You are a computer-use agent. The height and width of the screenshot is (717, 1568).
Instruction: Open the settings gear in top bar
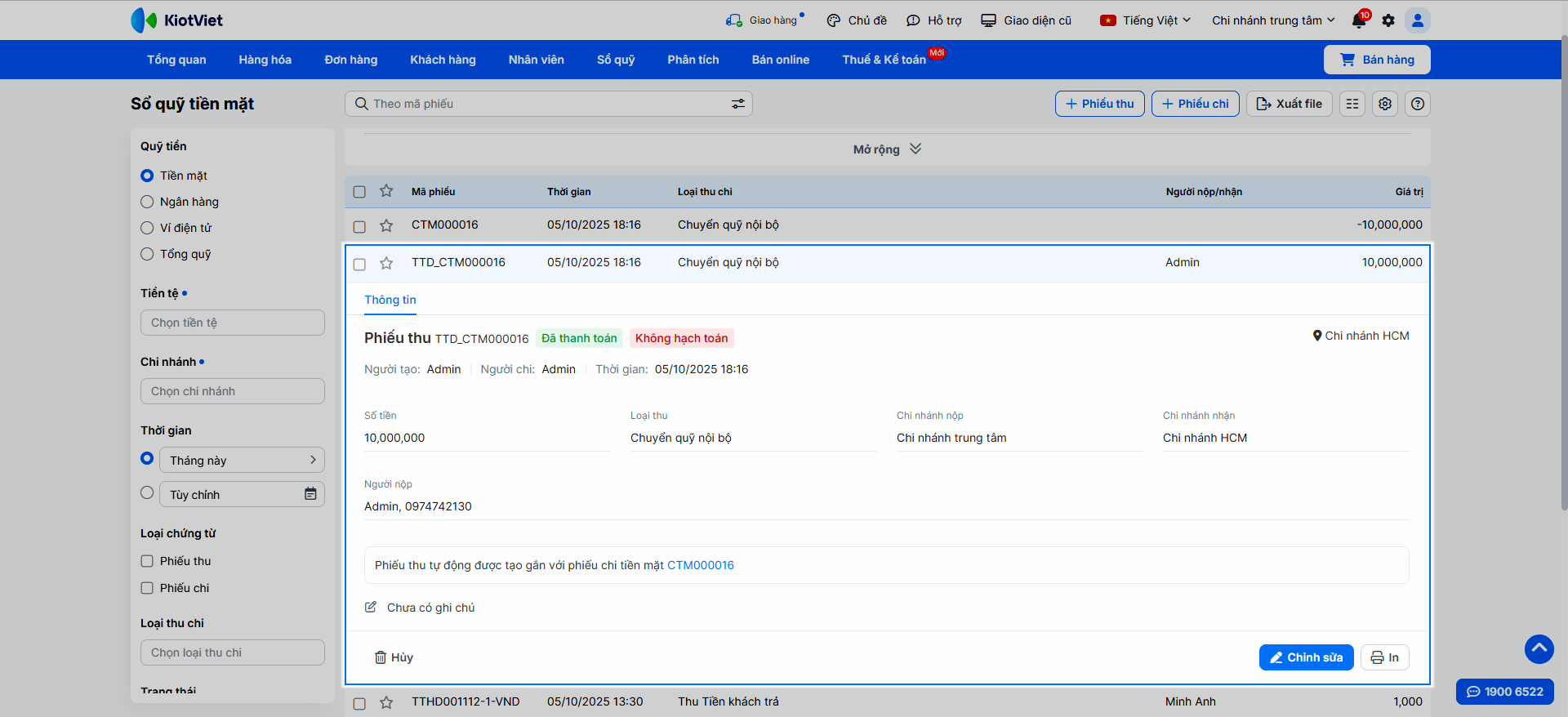point(1388,20)
